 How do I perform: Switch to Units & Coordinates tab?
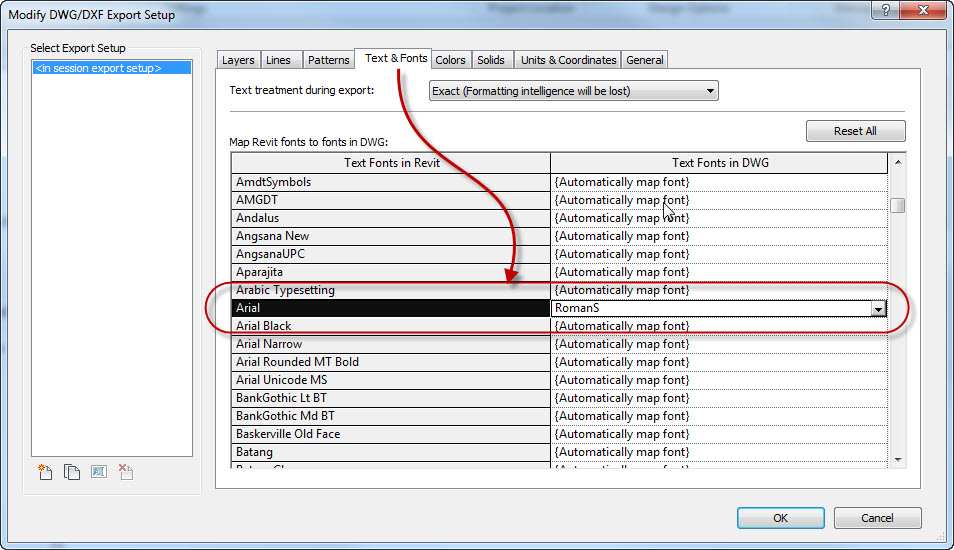click(x=568, y=60)
